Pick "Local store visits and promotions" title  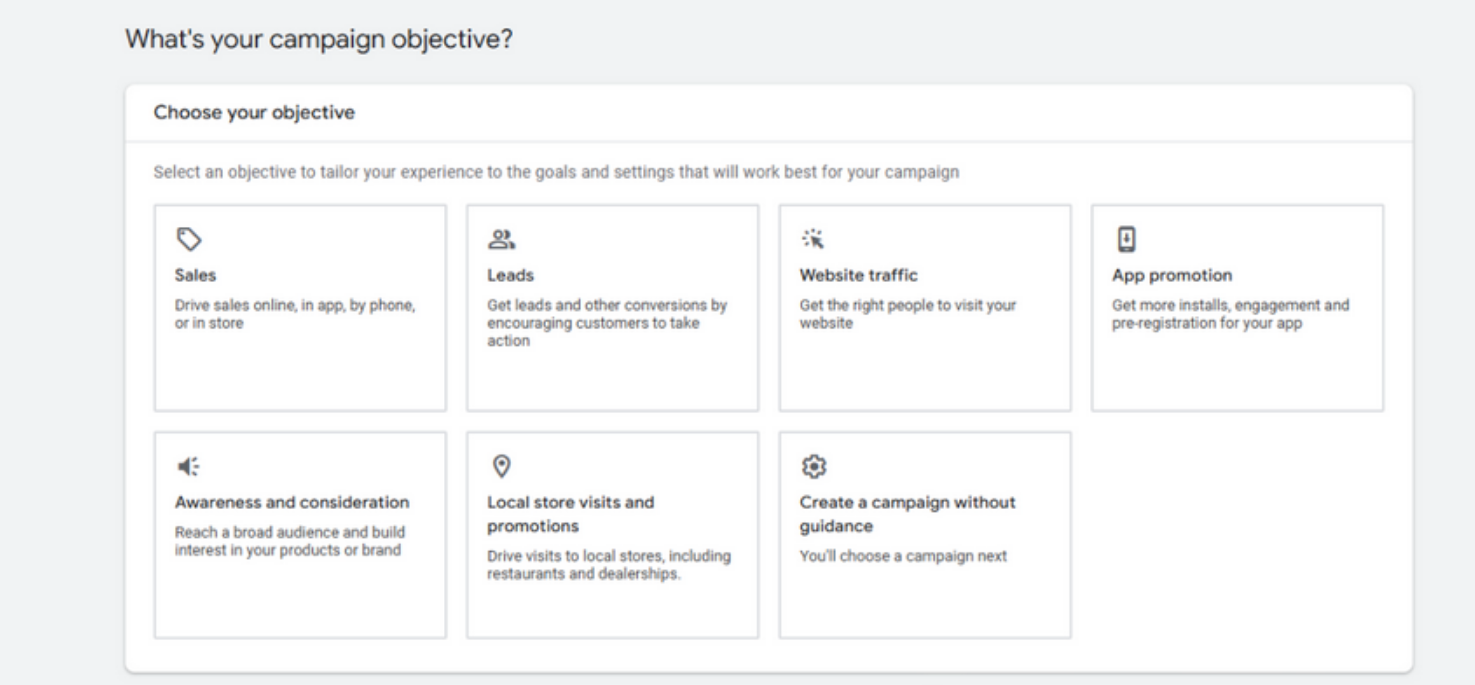pos(570,514)
